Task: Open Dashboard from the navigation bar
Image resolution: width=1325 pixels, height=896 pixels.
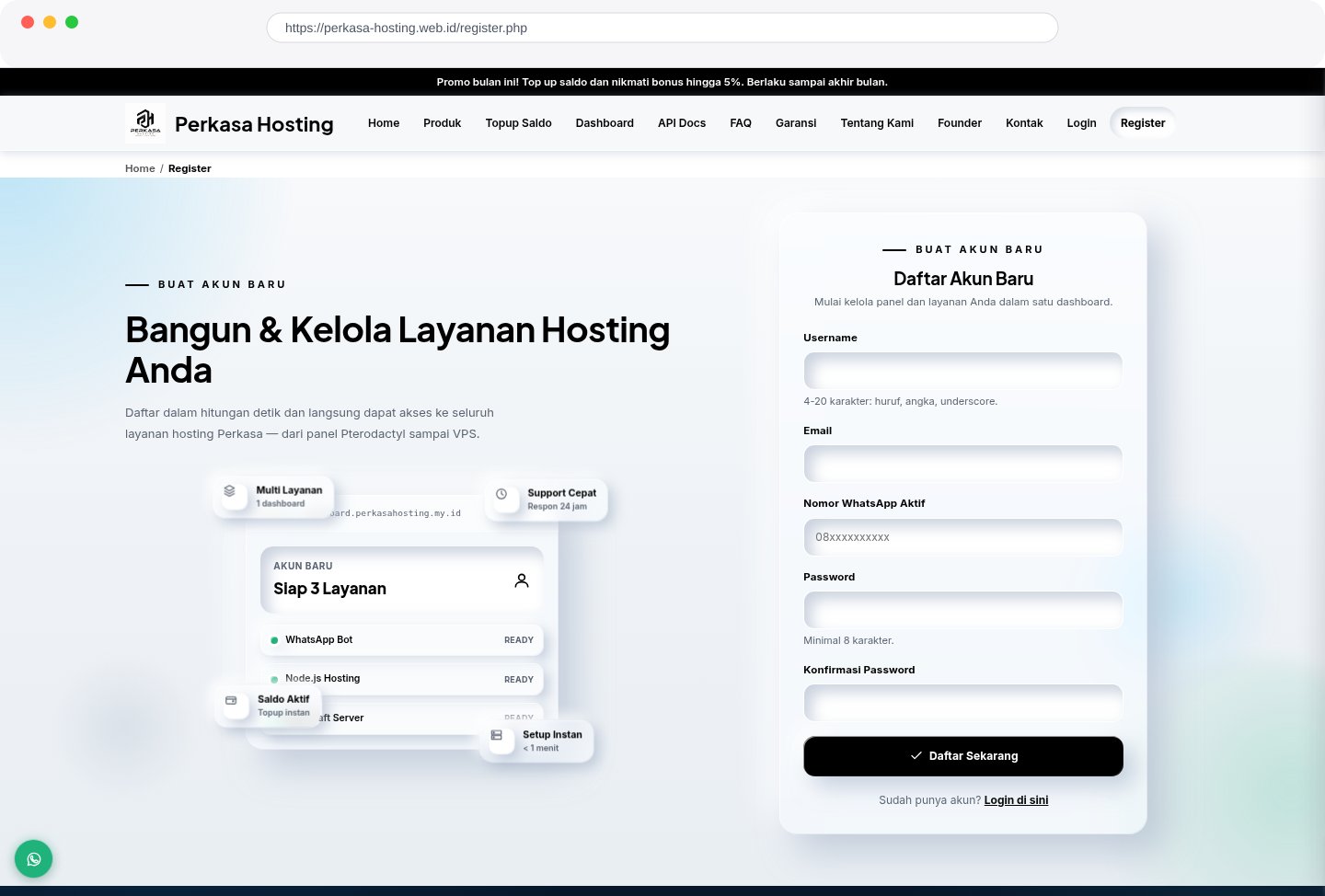Action: pos(605,123)
